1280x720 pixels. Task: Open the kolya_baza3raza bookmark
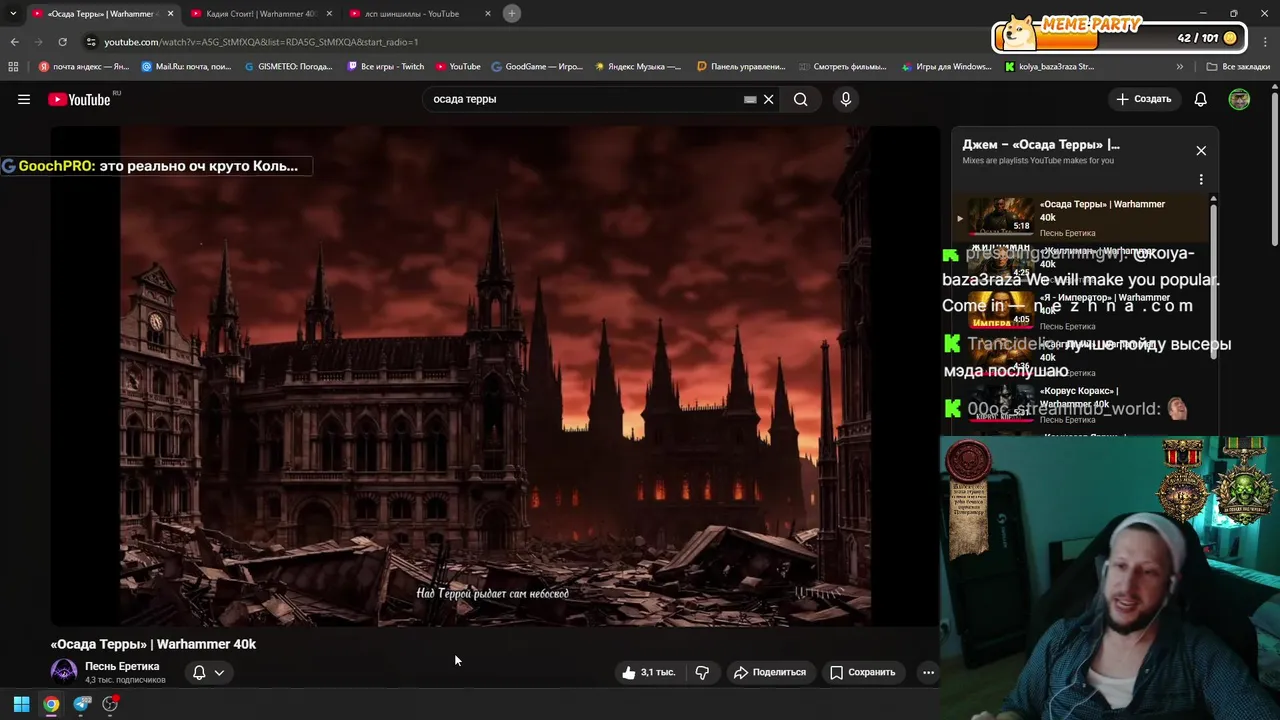[1049, 67]
